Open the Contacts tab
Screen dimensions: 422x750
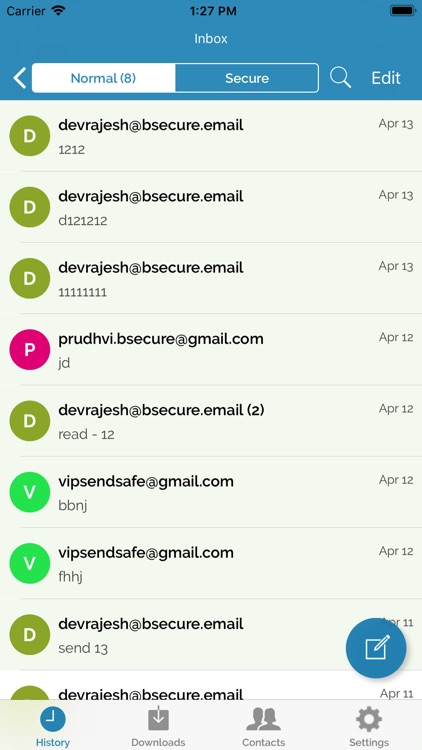click(264, 727)
